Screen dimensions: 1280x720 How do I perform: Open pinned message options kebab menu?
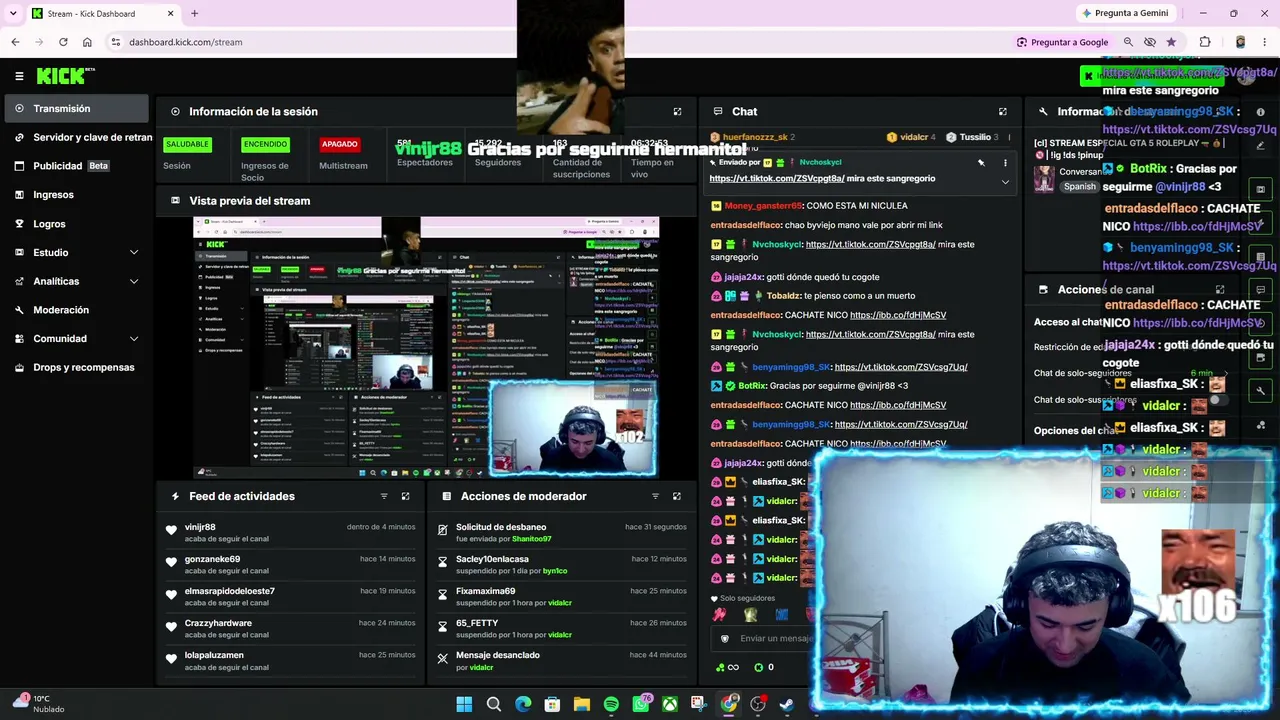(1005, 162)
